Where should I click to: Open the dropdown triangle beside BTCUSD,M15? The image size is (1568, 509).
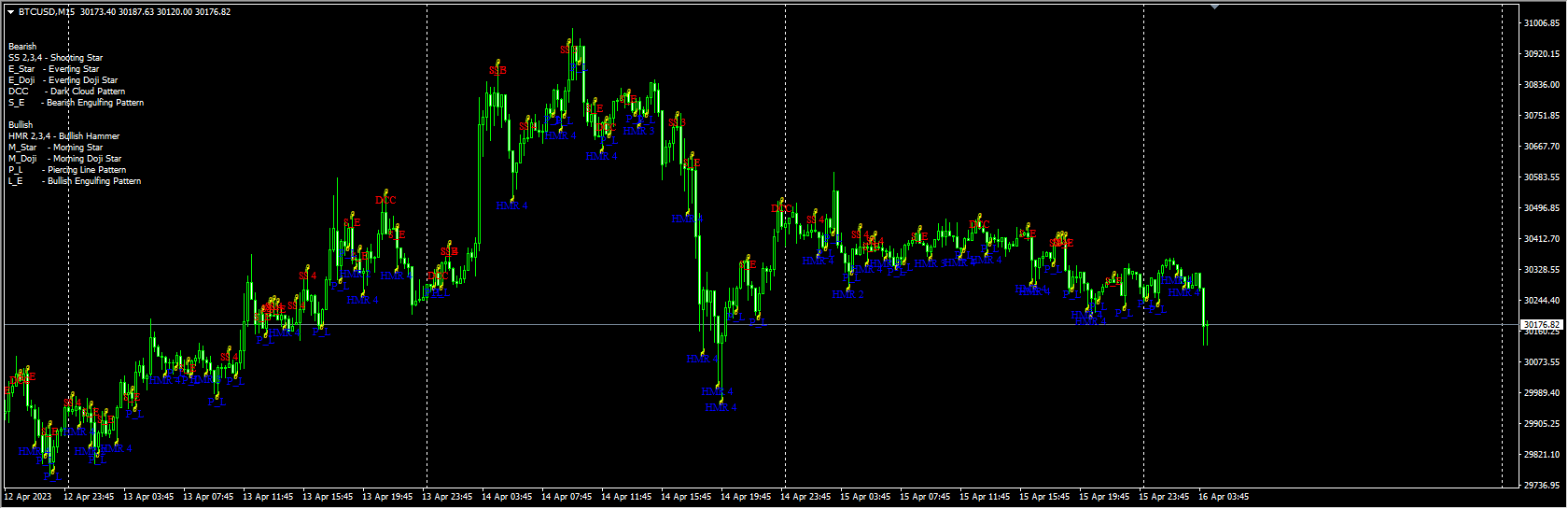pos(10,12)
